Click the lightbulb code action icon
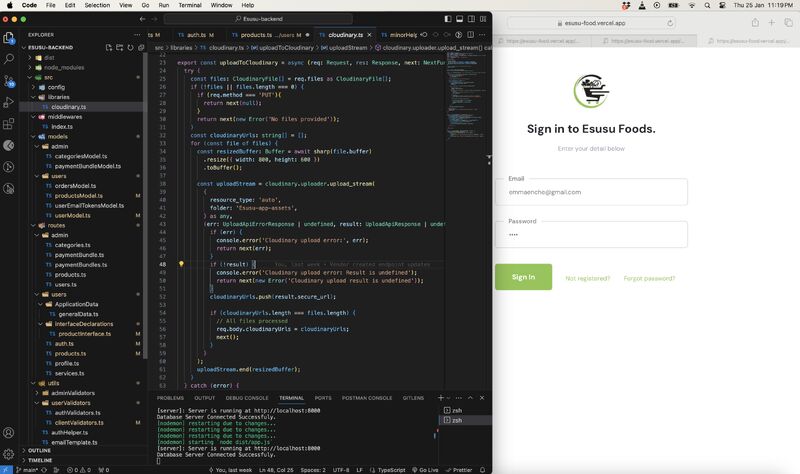The width and height of the screenshot is (800, 474). [x=181, y=264]
